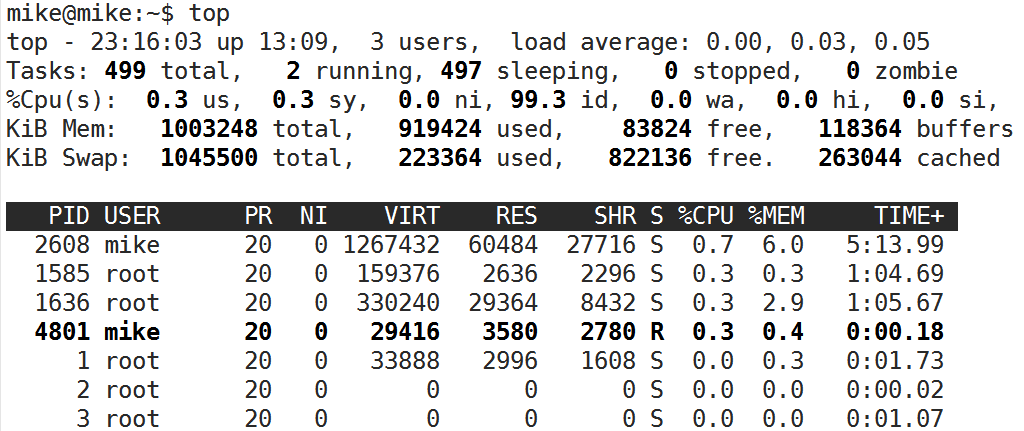Click the 1003248 total memory value
The image size is (1024, 431).
[x=209, y=129]
